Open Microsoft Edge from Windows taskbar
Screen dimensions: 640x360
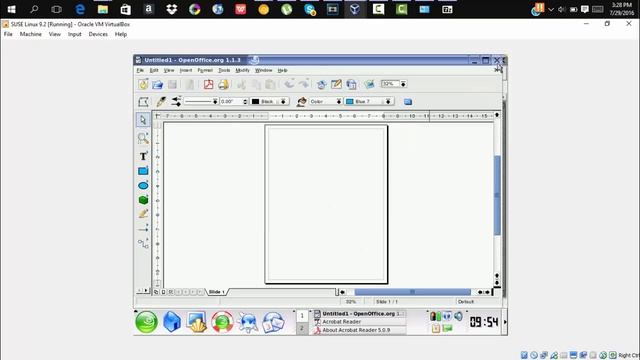click(80, 9)
